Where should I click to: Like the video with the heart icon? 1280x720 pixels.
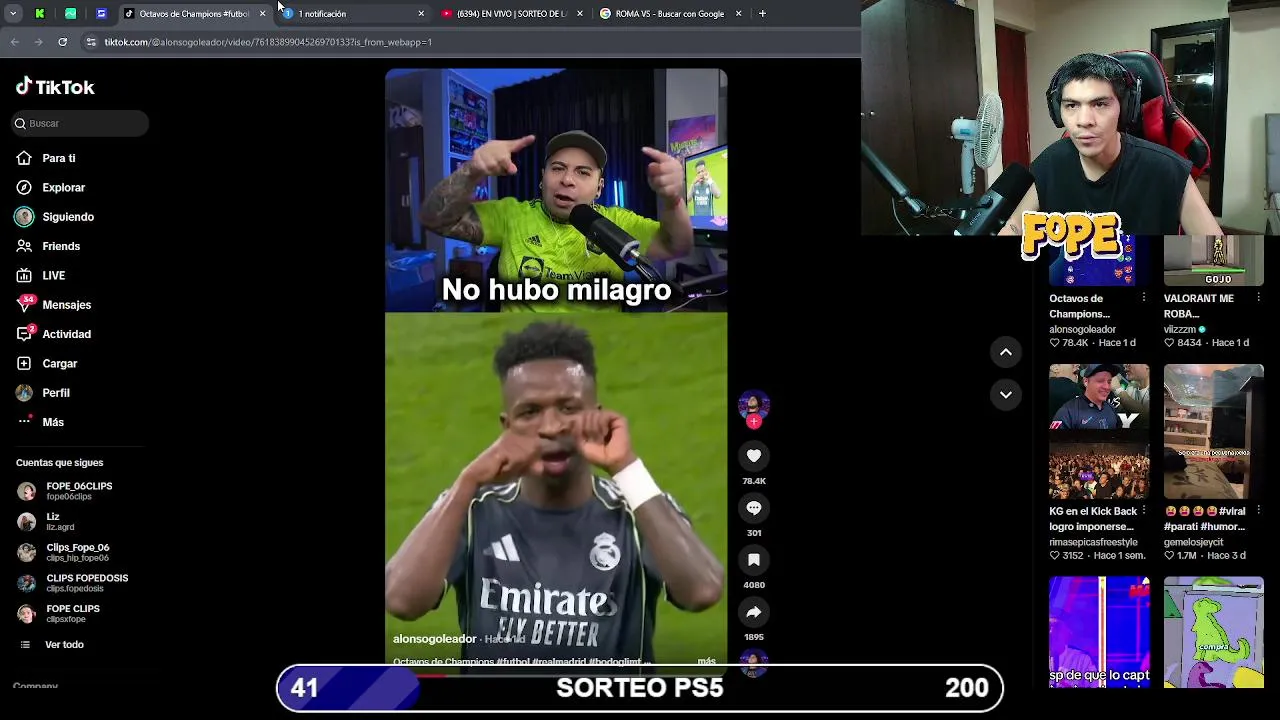[x=754, y=456]
